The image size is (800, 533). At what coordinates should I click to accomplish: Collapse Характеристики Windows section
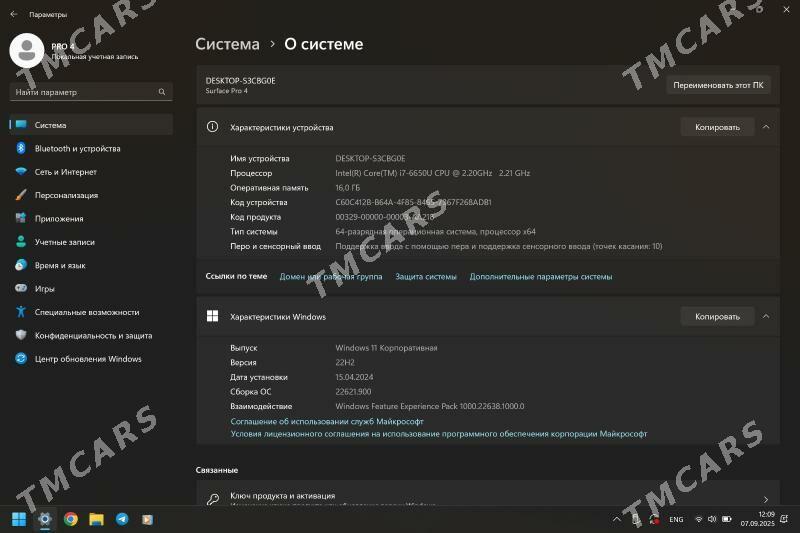click(766, 317)
